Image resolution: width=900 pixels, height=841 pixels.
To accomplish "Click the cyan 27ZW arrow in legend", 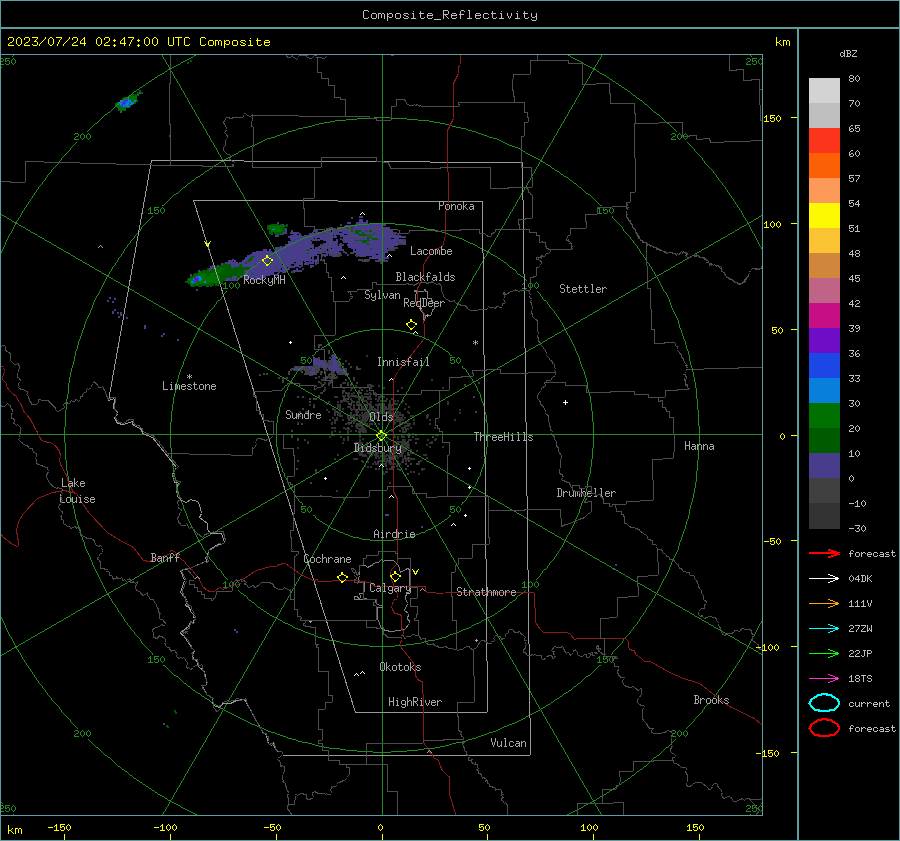I will click(824, 628).
